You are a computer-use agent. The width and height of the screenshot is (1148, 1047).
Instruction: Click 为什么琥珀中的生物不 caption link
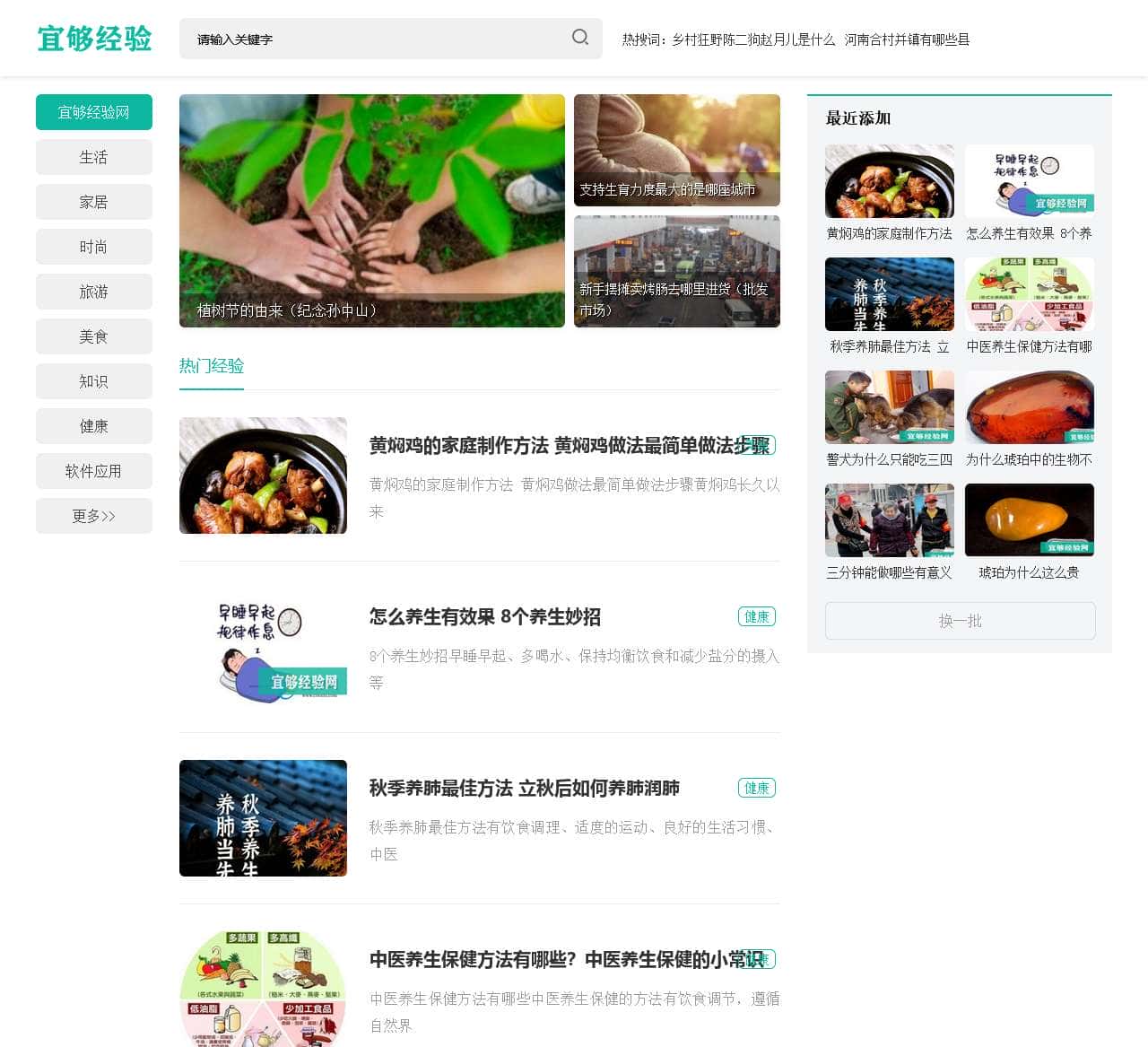tap(1030, 459)
